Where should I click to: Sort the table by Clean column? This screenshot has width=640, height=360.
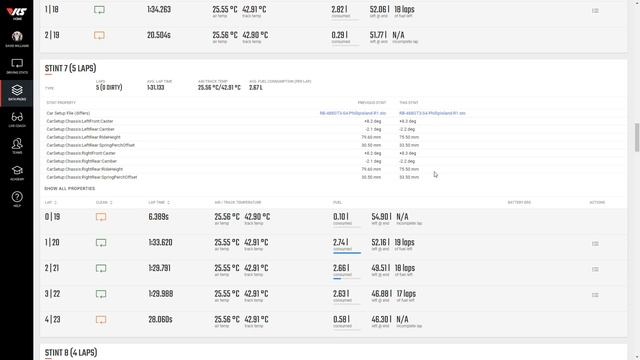tap(104, 202)
